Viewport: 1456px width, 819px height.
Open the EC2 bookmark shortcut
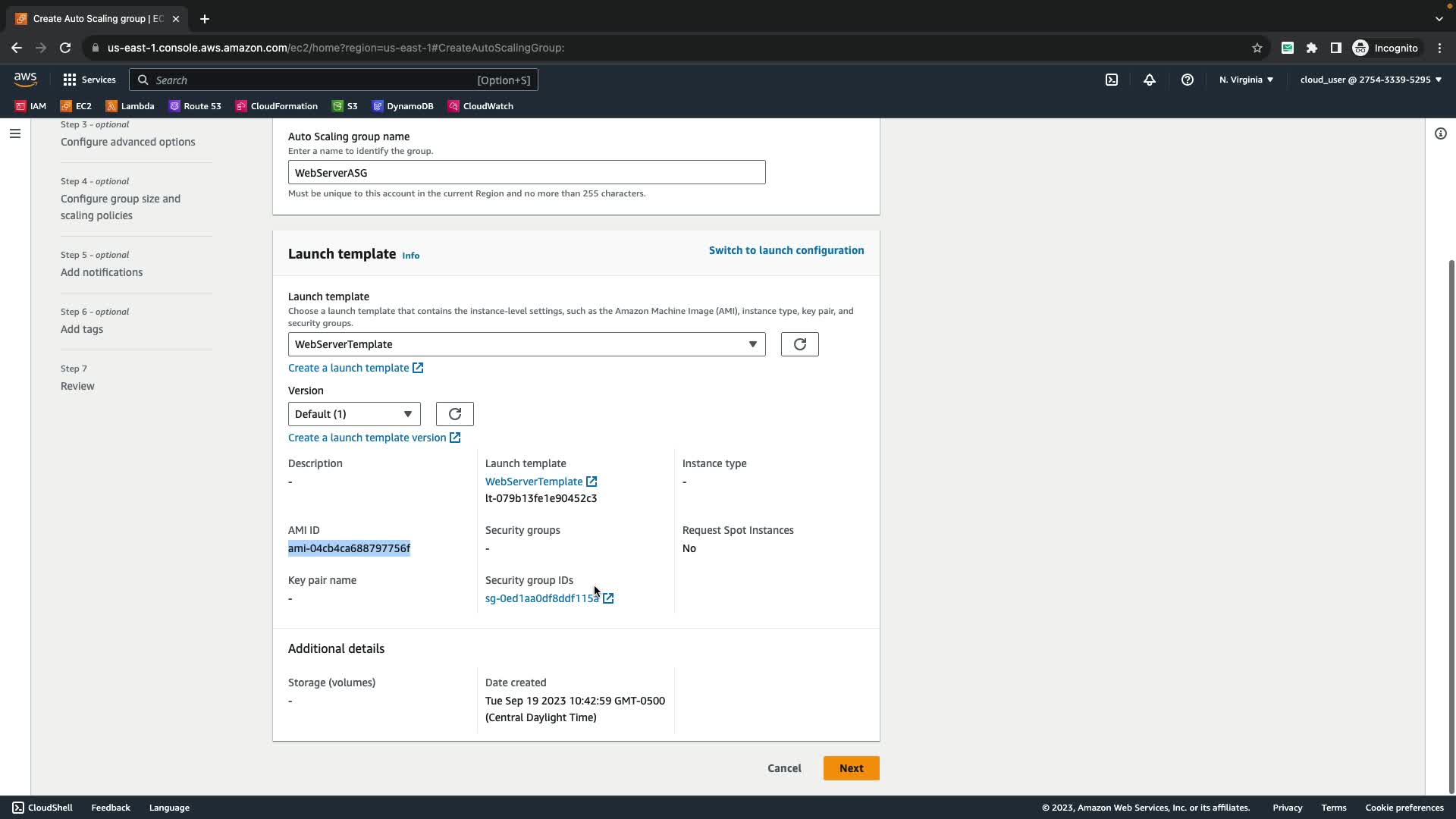(76, 106)
